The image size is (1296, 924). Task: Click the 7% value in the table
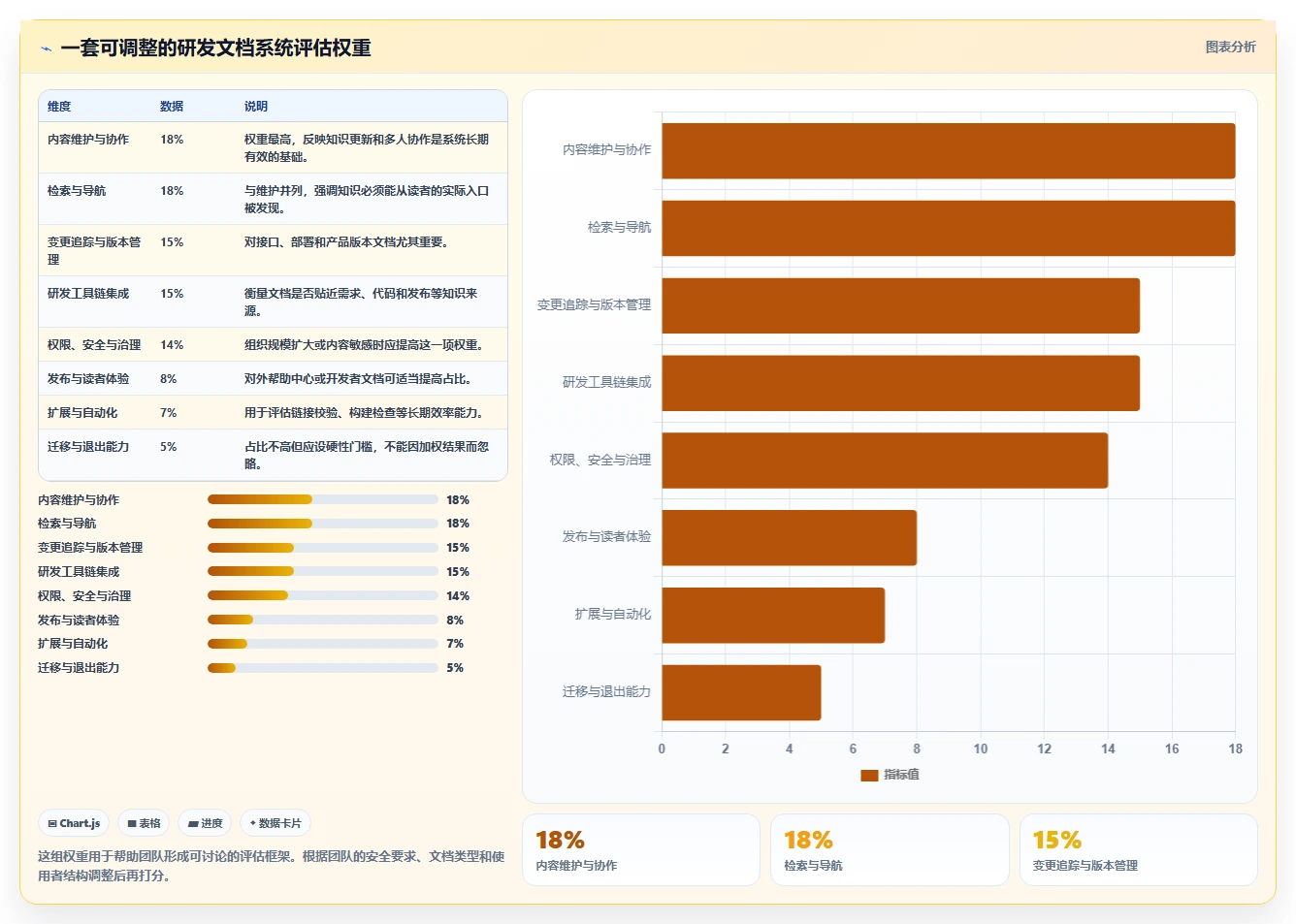169,413
